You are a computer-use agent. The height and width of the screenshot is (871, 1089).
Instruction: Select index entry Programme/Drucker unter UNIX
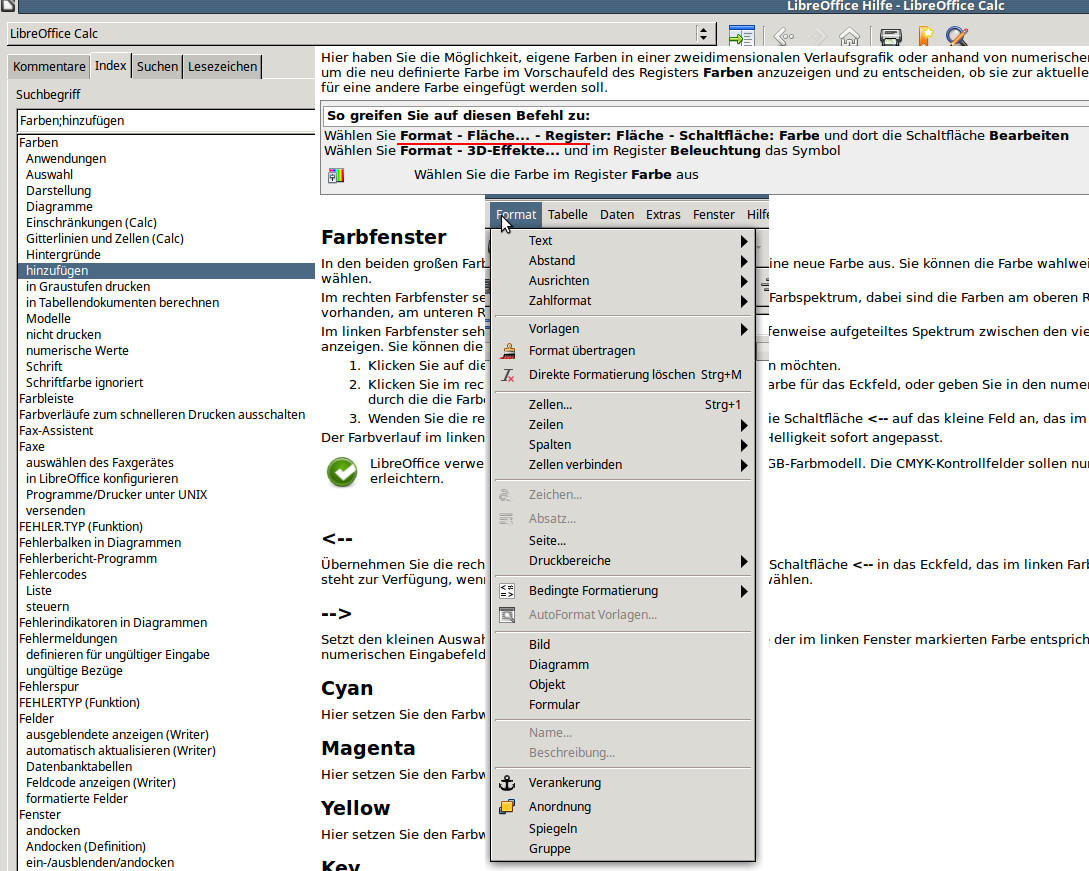(x=117, y=495)
